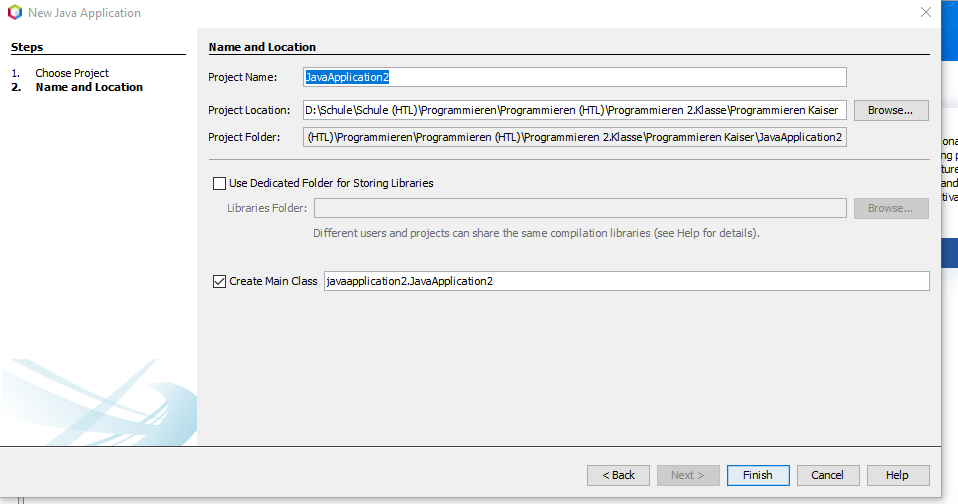Click the Project Folder label

click(244, 137)
